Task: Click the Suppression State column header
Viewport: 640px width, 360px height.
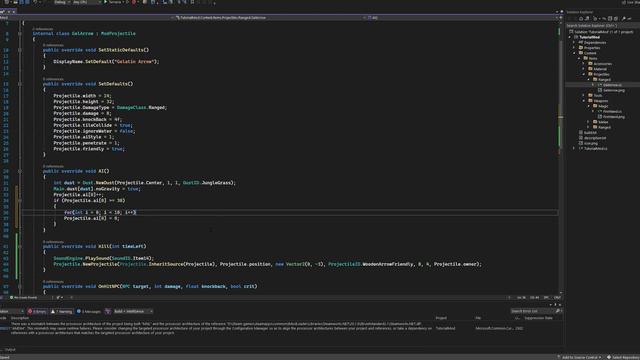Action: [538, 318]
